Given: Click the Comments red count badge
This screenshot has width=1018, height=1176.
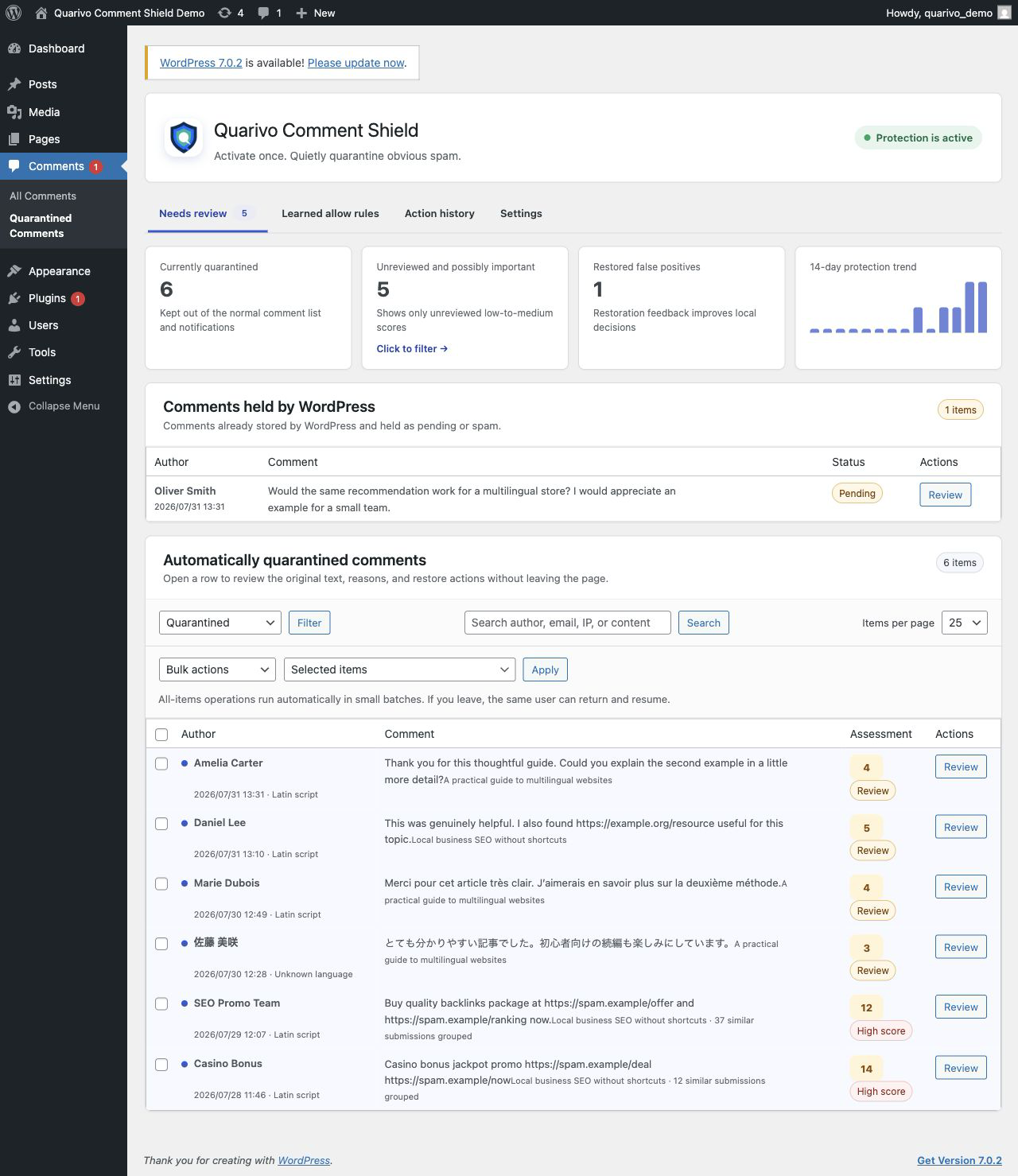Looking at the screenshot, I should coord(95,167).
